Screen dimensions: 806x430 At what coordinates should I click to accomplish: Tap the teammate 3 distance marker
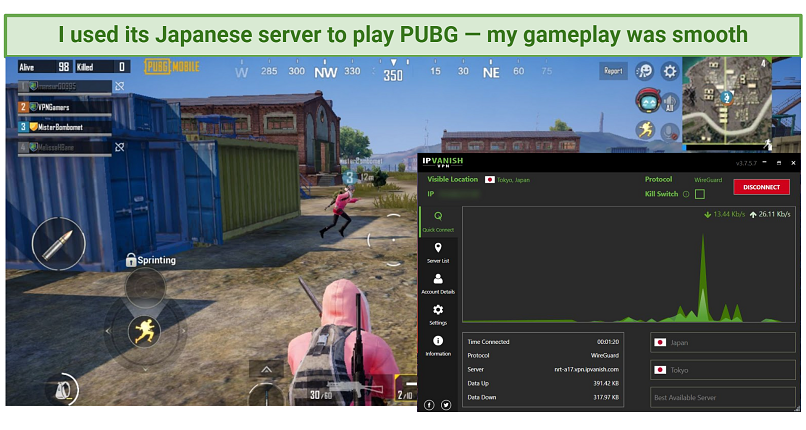click(x=358, y=178)
